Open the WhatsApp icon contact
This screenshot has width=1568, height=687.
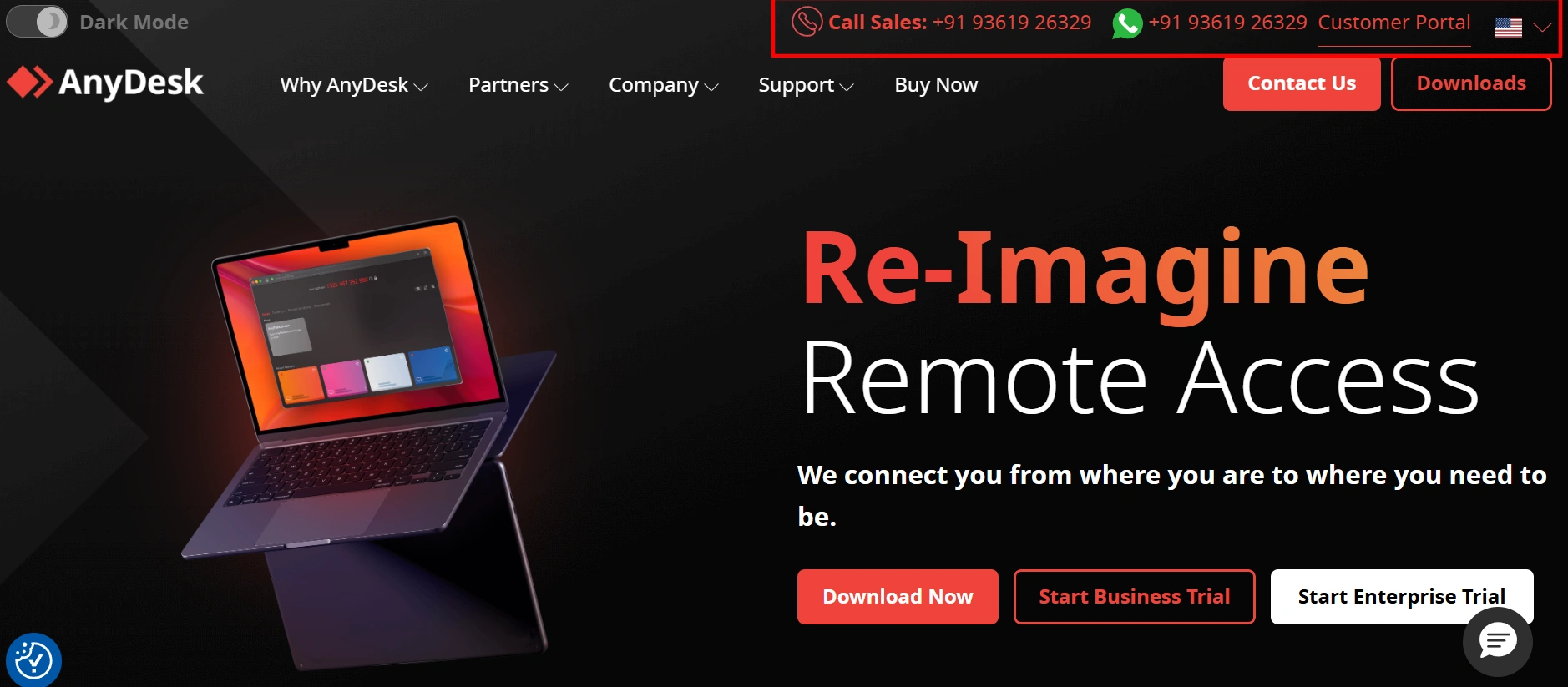pyautogui.click(x=1127, y=23)
